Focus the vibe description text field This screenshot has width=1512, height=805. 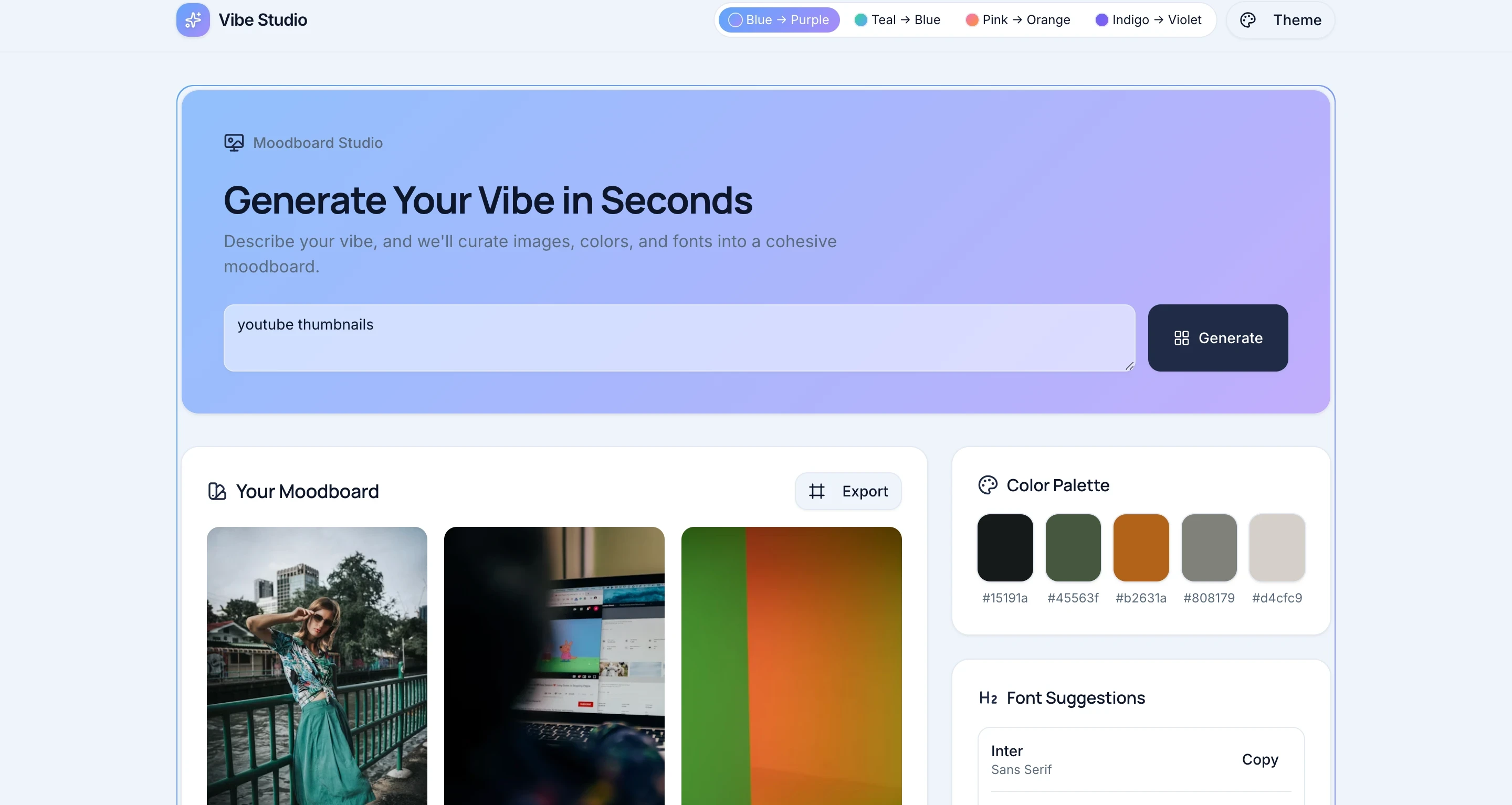679,338
